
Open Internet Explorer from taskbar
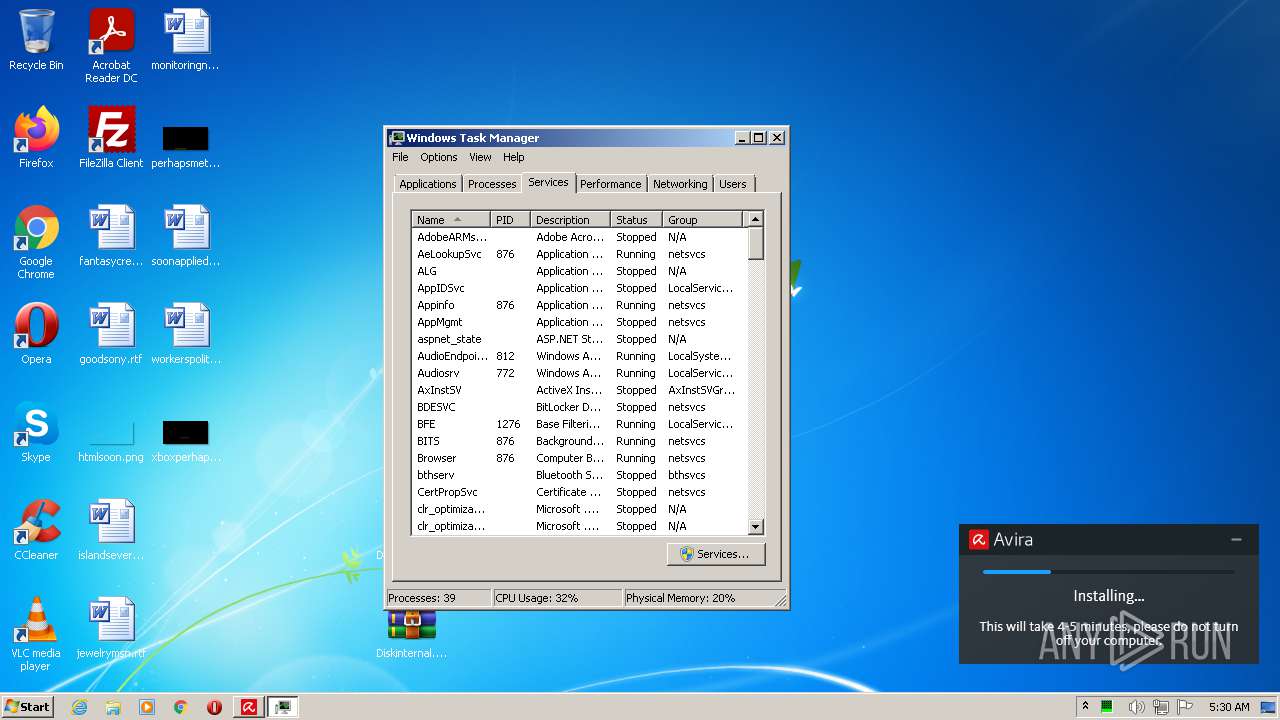pyautogui.click(x=79, y=707)
